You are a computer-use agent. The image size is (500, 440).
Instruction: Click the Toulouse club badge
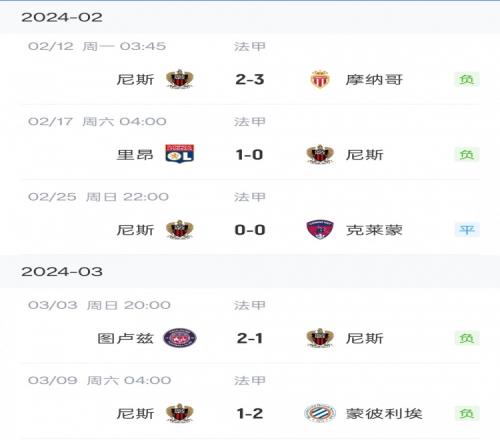point(180,338)
